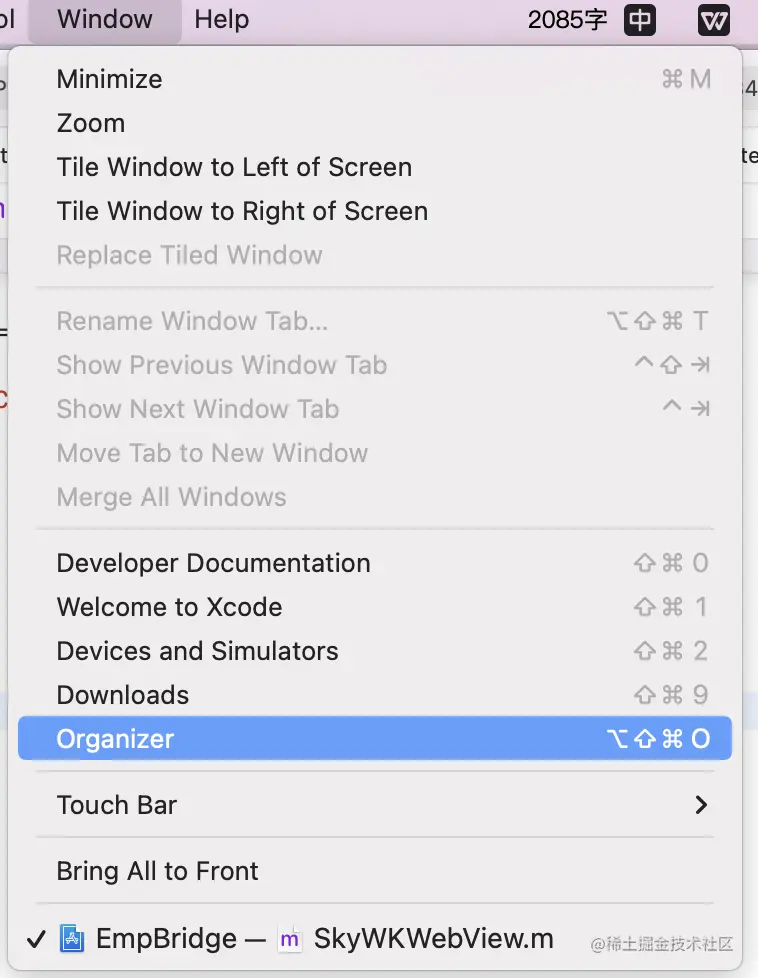
Task: Open the Downloads window
Action: tap(123, 695)
